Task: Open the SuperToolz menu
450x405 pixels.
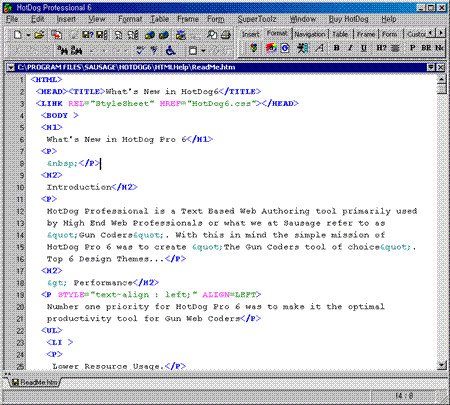Action: 257,19
